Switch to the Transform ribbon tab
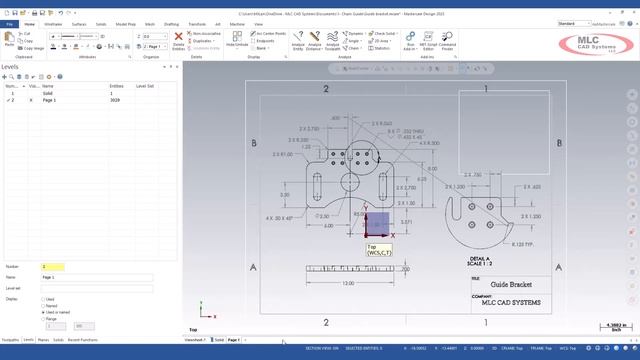This screenshot has width=640, height=360. 197,24
